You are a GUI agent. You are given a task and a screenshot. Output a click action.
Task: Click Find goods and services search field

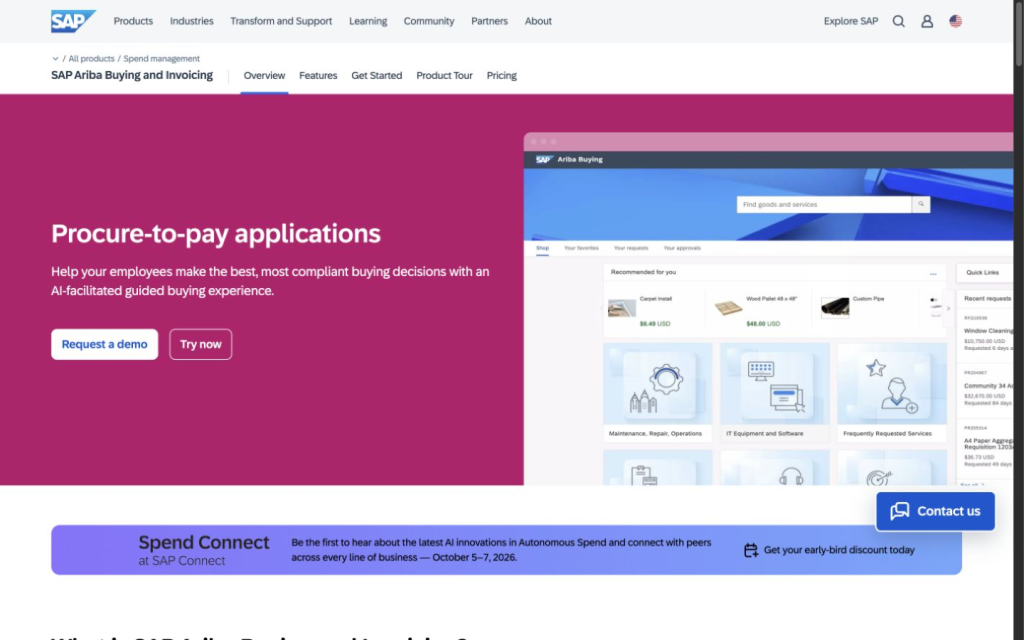point(824,204)
